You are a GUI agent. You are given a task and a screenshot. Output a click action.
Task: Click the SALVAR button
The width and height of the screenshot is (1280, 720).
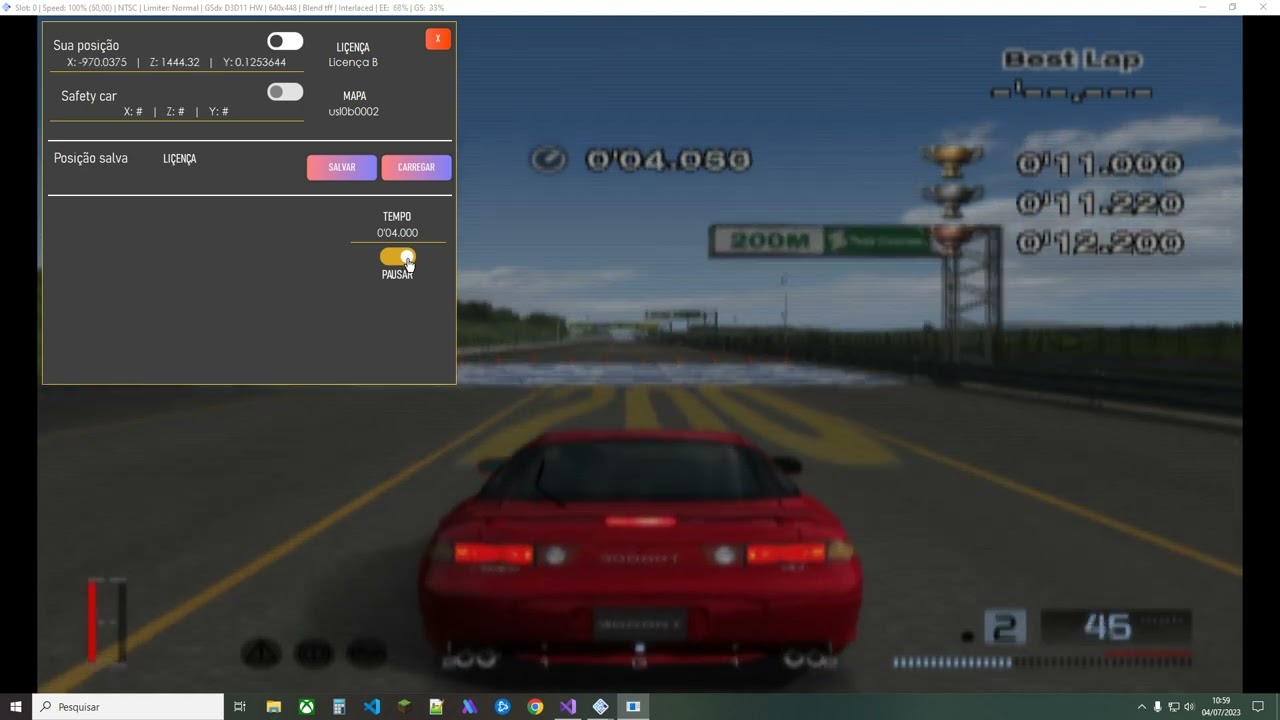tap(342, 167)
